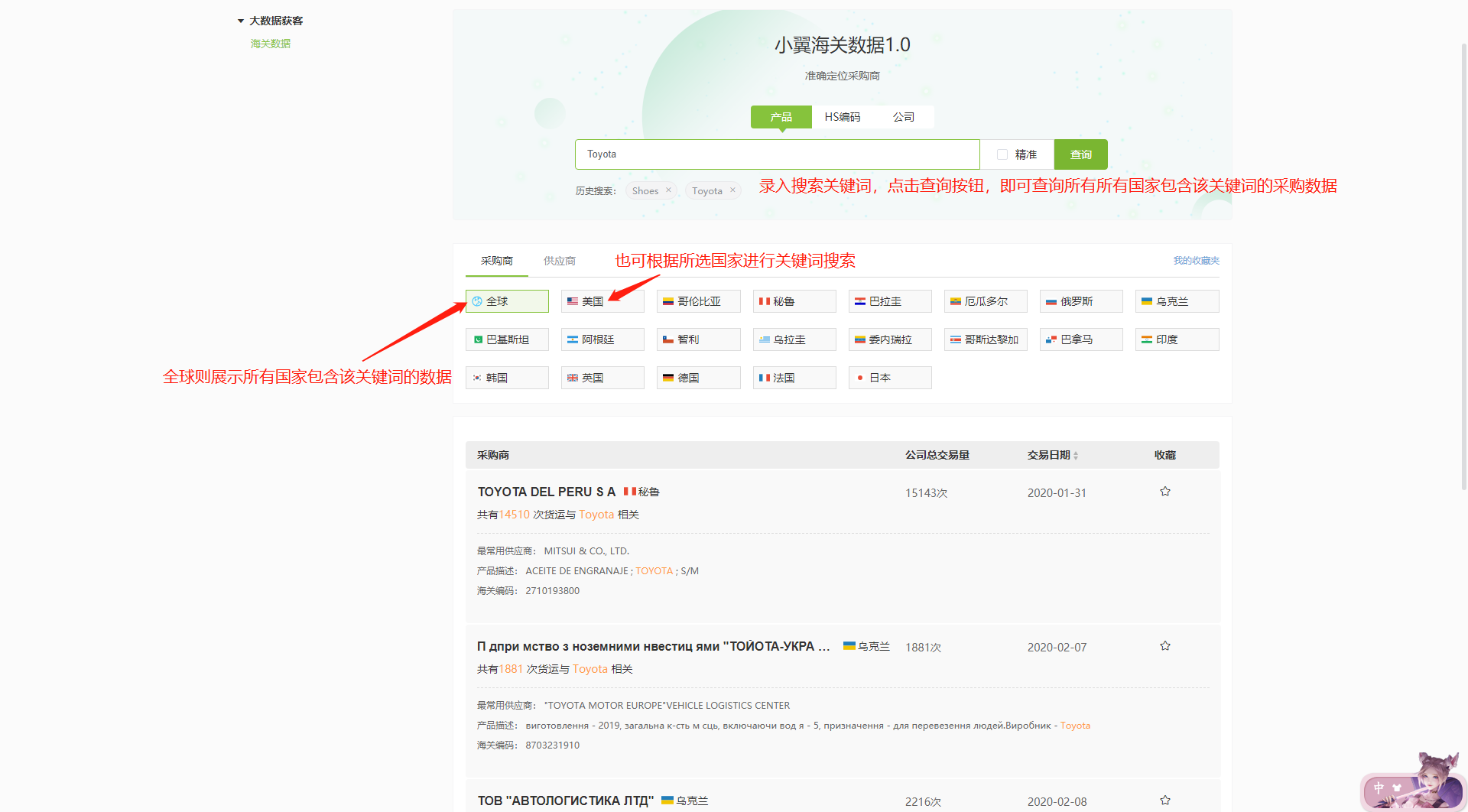Image resolution: width=1468 pixels, height=812 pixels.
Task: Favorite TOYOTA DEL PERU with star
Action: (1165, 492)
